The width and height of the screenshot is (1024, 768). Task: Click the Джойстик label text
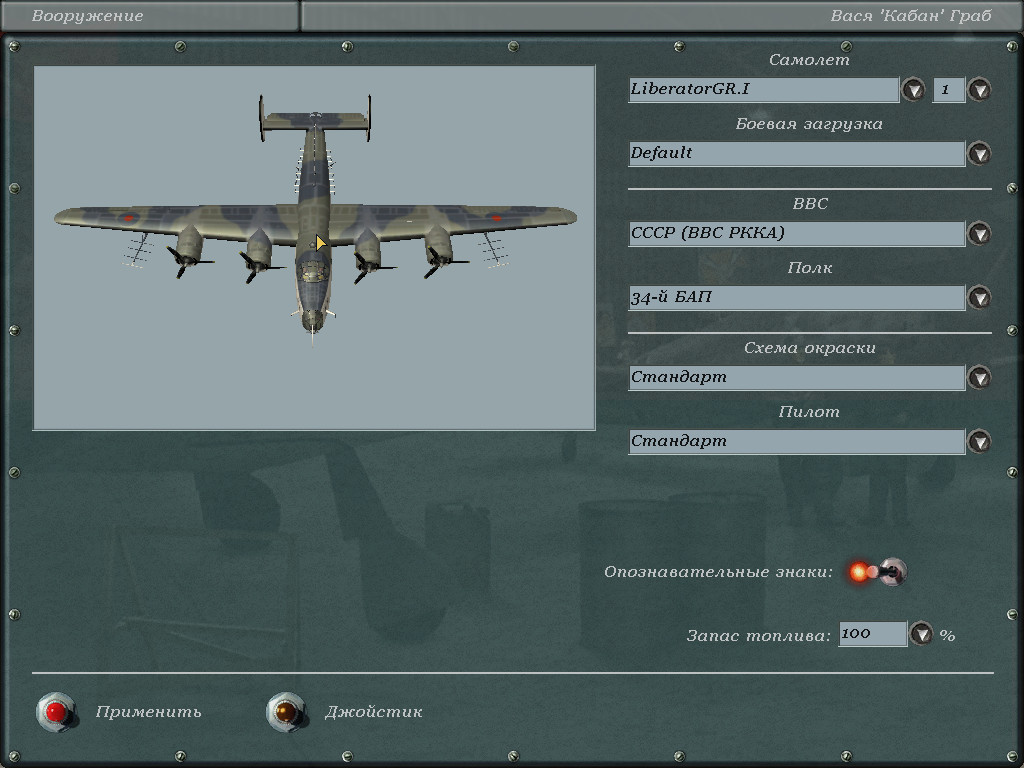click(x=374, y=712)
